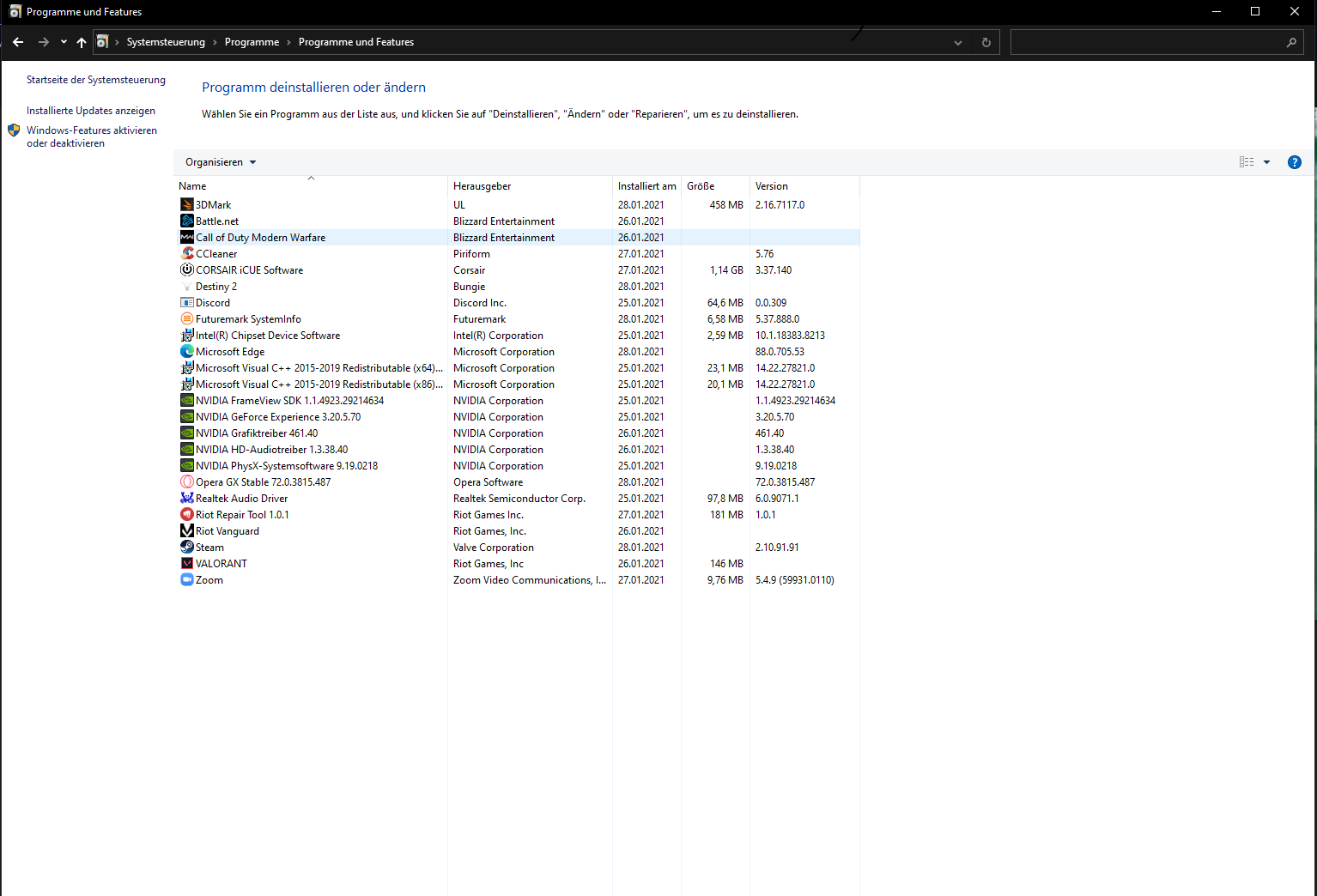
Task: Select NVIDIA HD-Audiotreiber 1.3.38.40 entry
Action: point(271,449)
